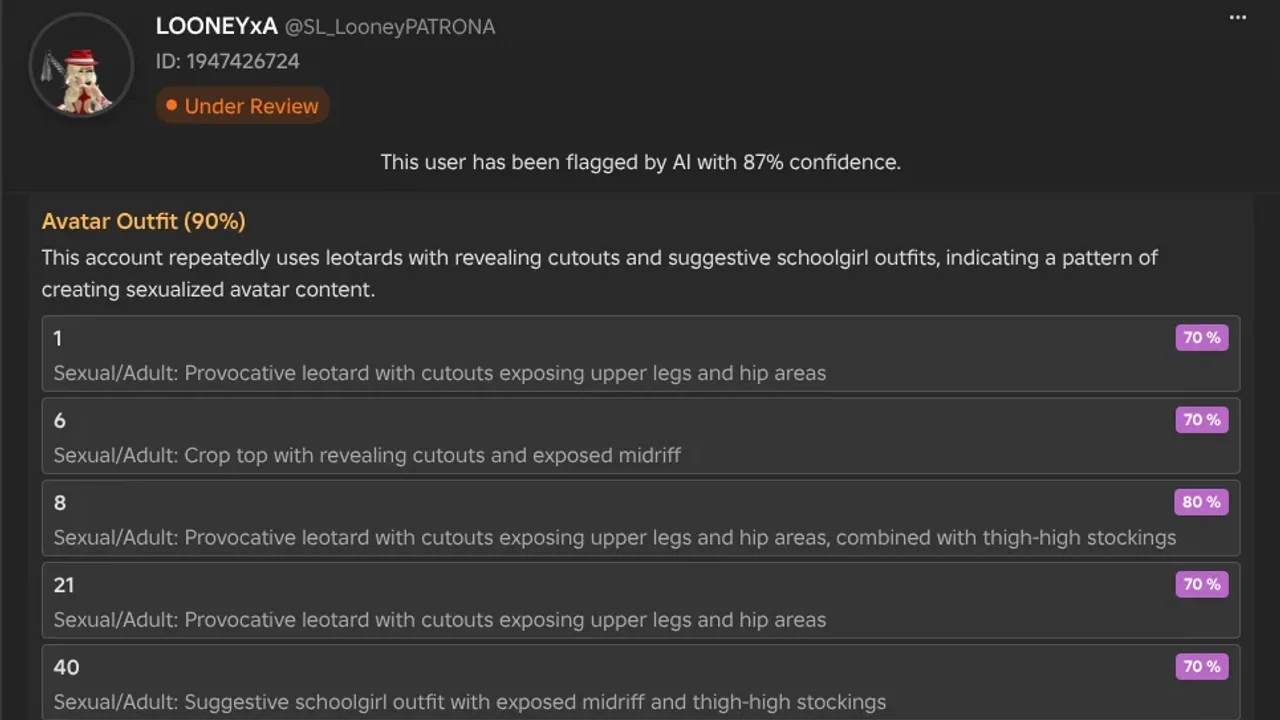Open the LOONEYxA display name

[x=216, y=27]
